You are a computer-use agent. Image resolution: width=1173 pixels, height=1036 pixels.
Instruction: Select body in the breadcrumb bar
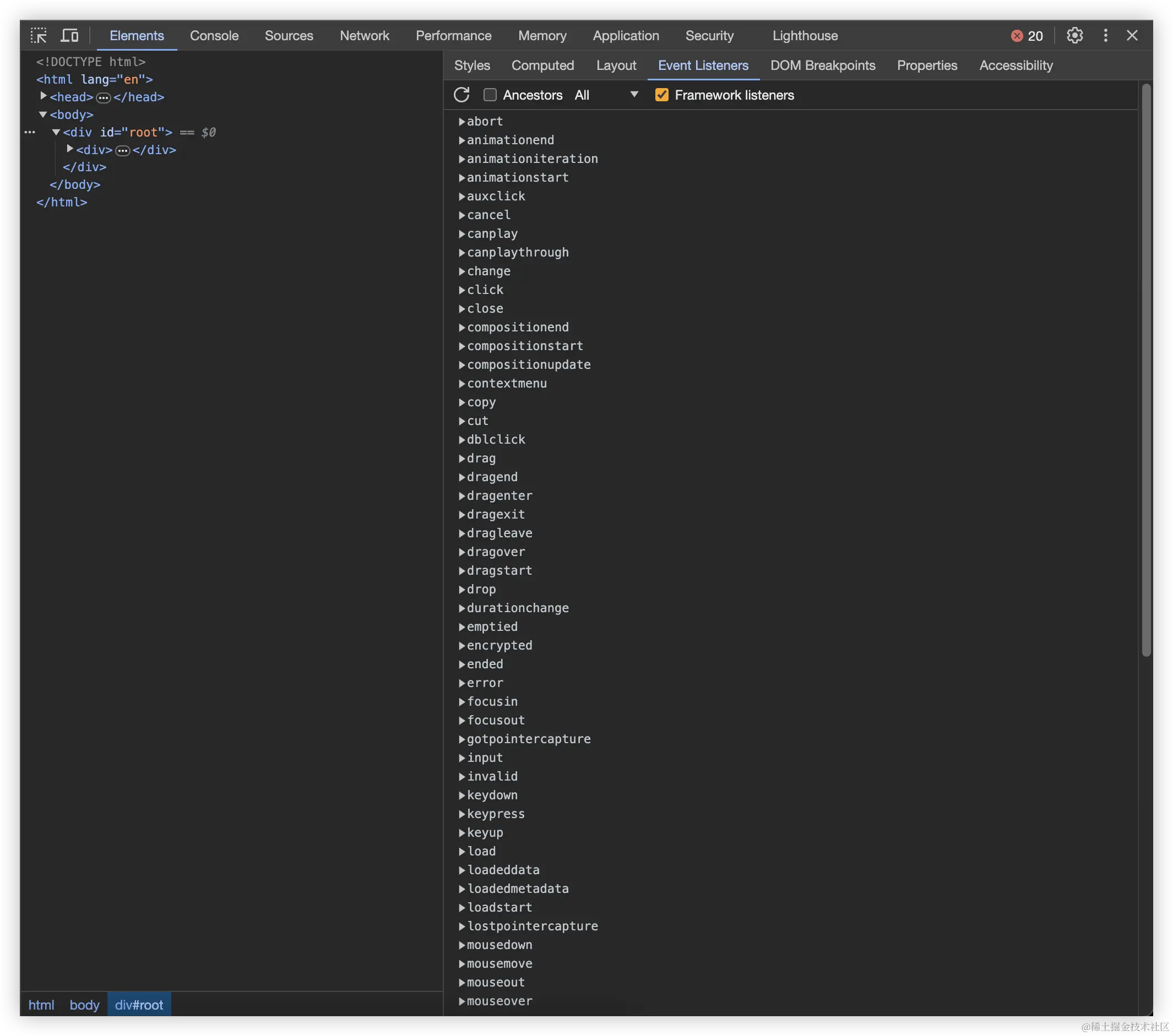(84, 1005)
